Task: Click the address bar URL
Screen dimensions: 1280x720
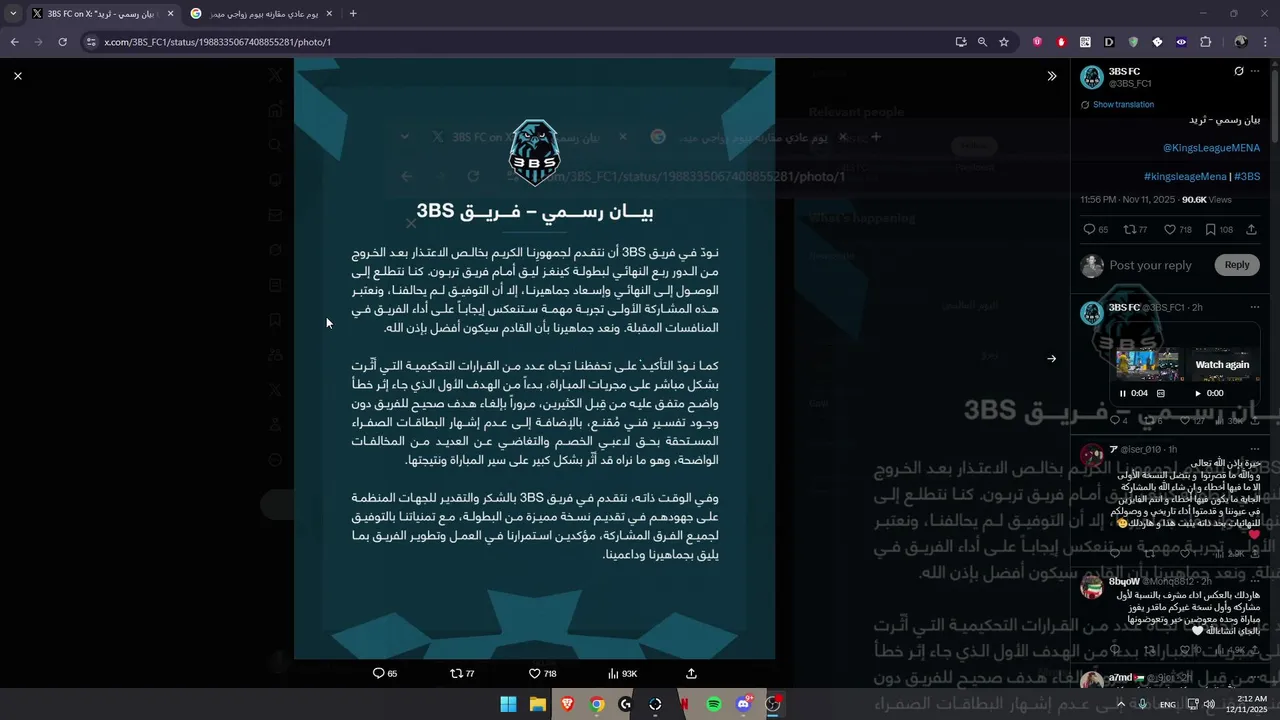Action: (x=217, y=42)
